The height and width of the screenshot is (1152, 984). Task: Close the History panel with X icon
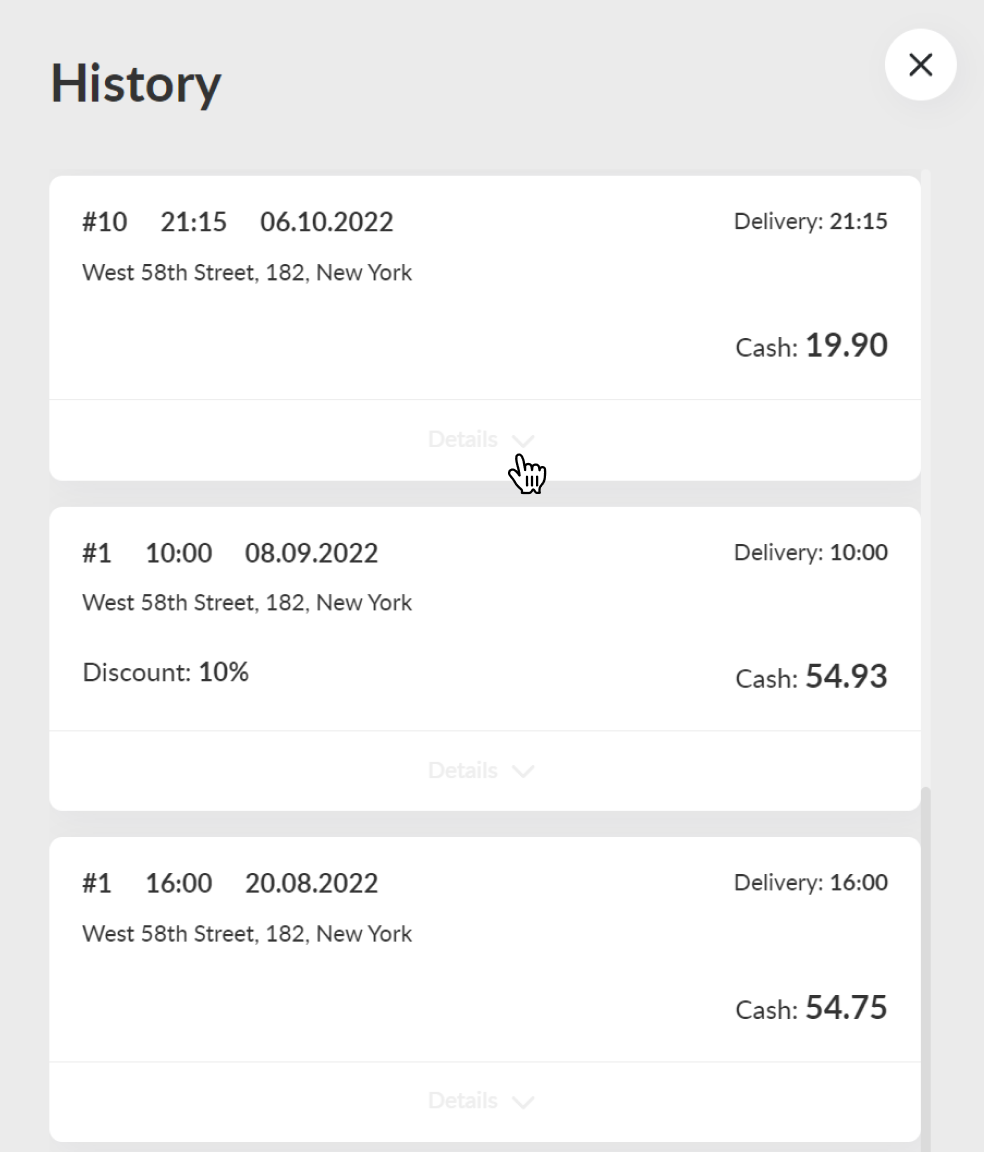click(920, 65)
